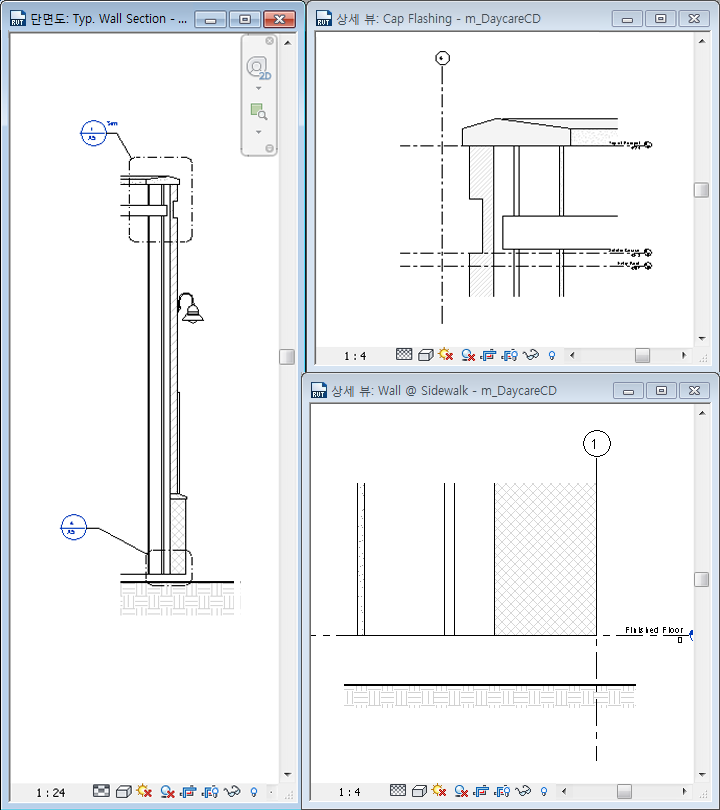Select the wall-mounted lamp fixture
720x810 pixels.
coord(191,308)
